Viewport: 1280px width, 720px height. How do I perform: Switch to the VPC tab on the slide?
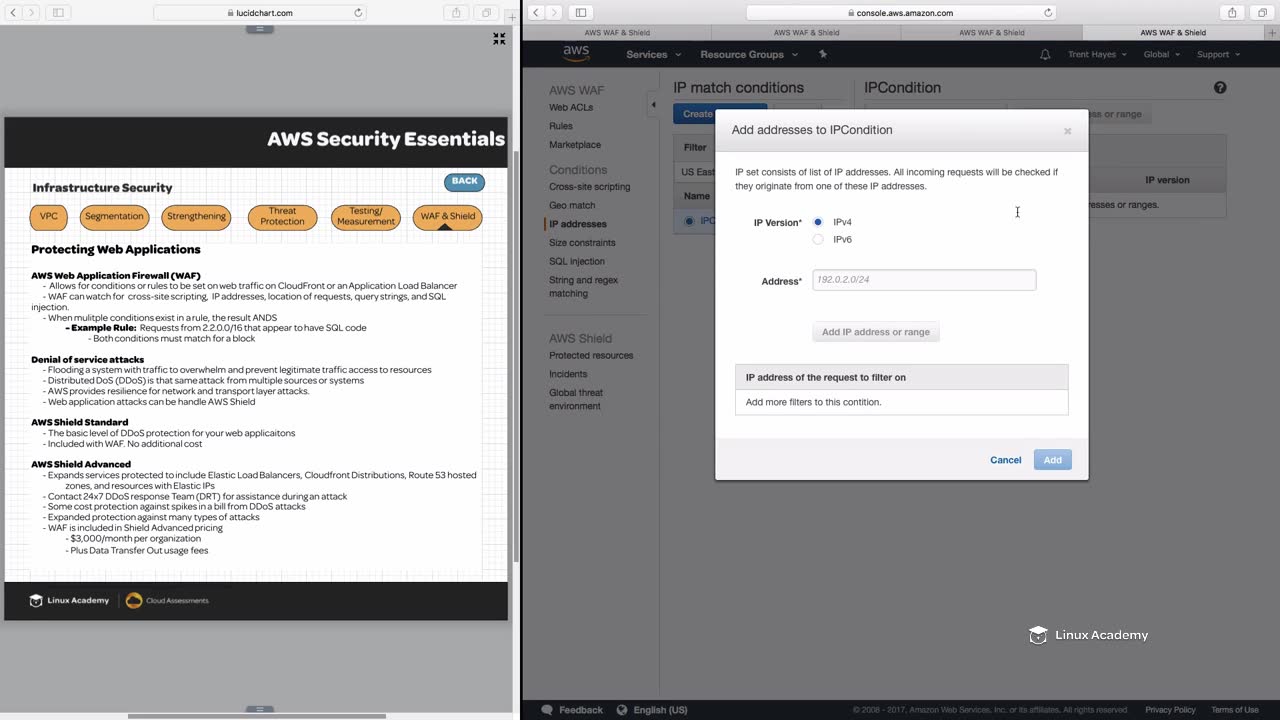pos(49,216)
